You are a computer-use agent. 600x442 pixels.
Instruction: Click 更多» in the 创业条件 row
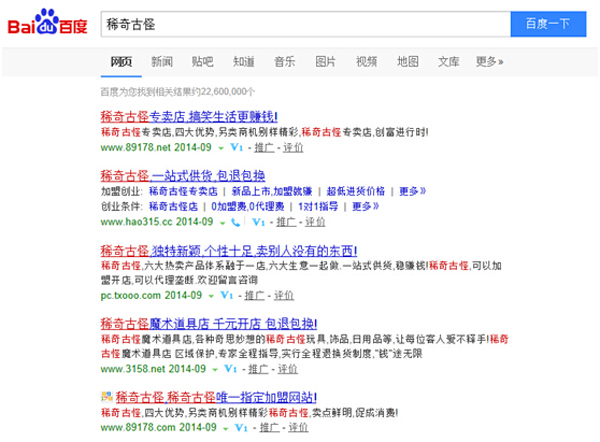pos(365,207)
